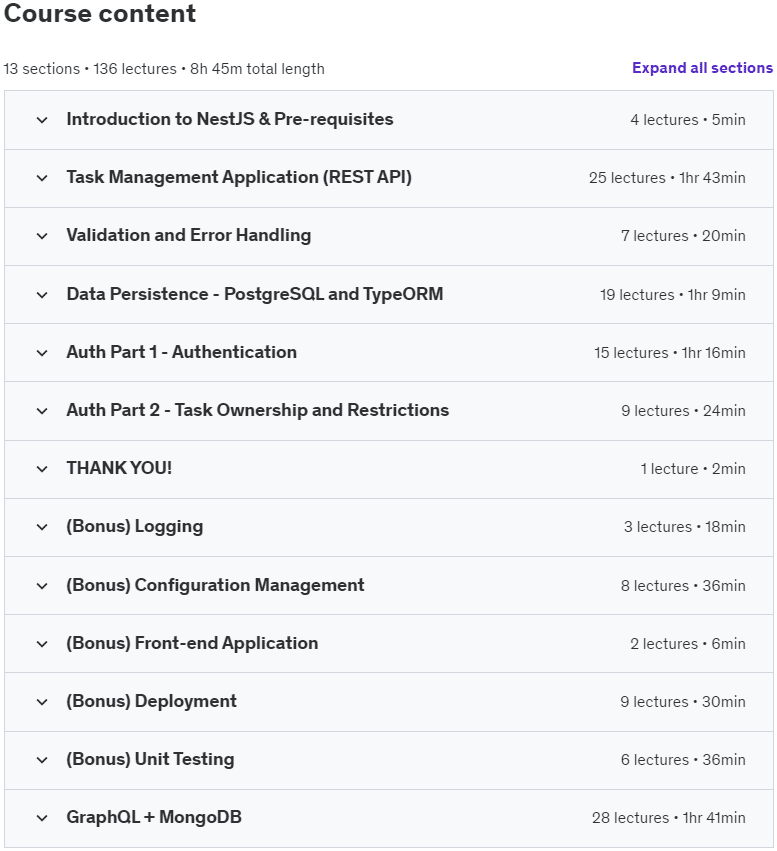Expand chevron beside (Bonus) Deployment
Screen dimensions: 777x851
coord(42,702)
